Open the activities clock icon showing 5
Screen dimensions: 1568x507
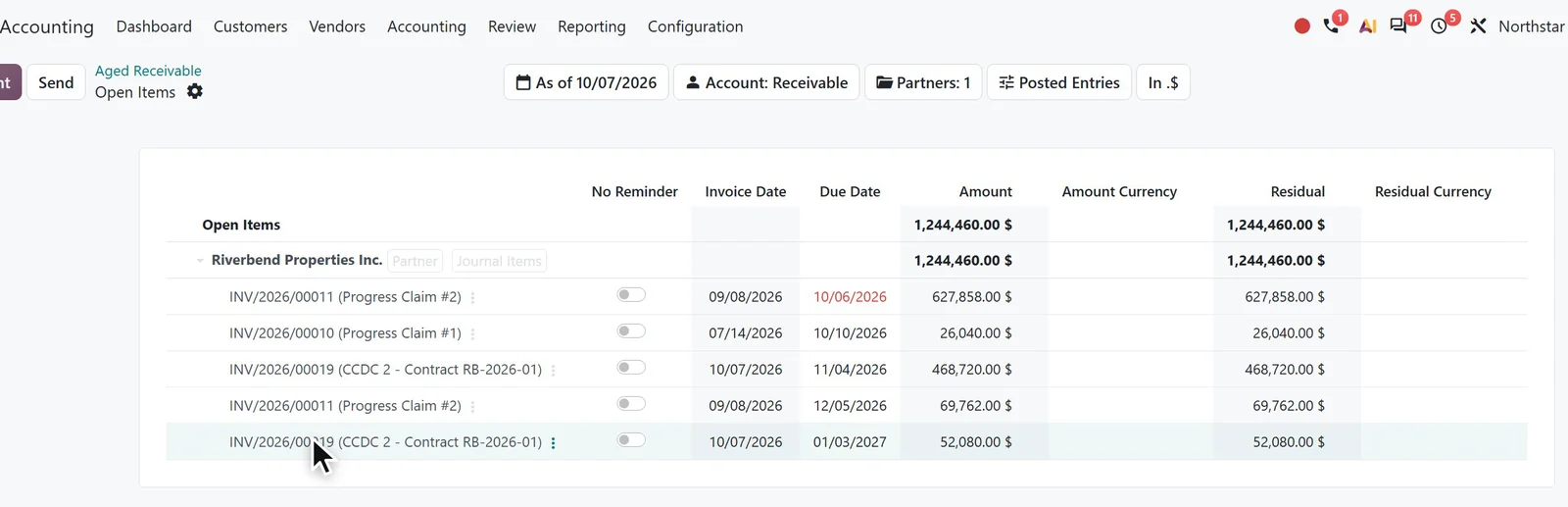point(1439,26)
